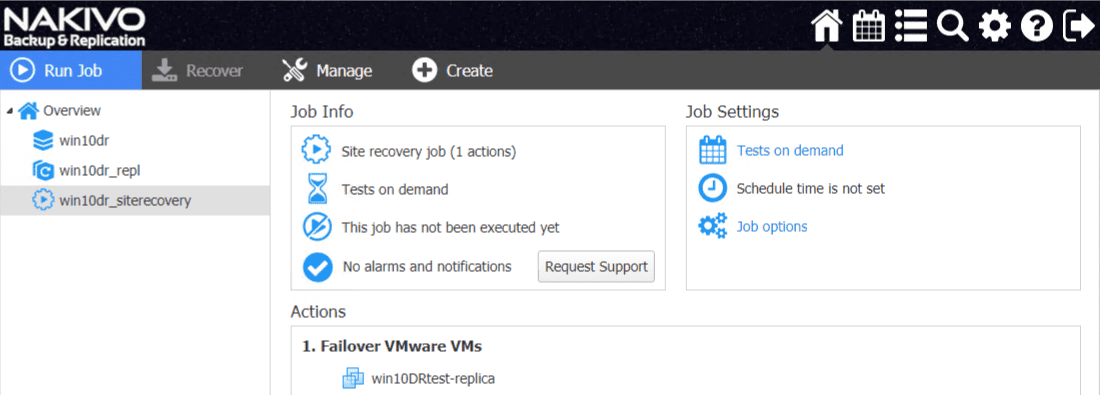1100x395 pixels.
Task: Click the Job Settings calendar icon
Action: (x=712, y=150)
